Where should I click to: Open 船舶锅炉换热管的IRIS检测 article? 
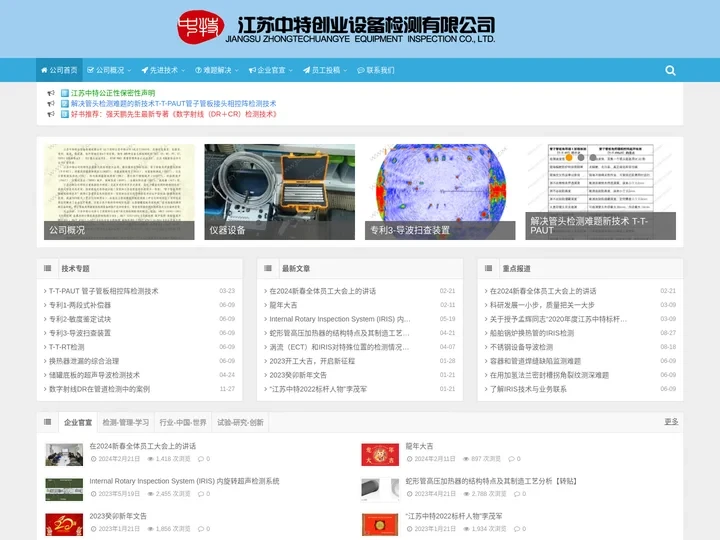click(x=532, y=333)
